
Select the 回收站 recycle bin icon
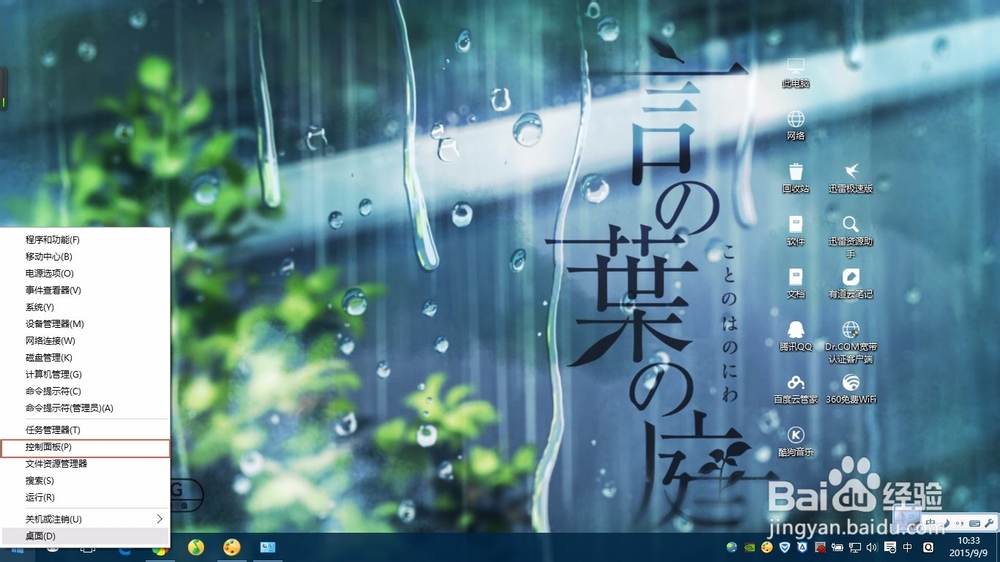[x=795, y=178]
